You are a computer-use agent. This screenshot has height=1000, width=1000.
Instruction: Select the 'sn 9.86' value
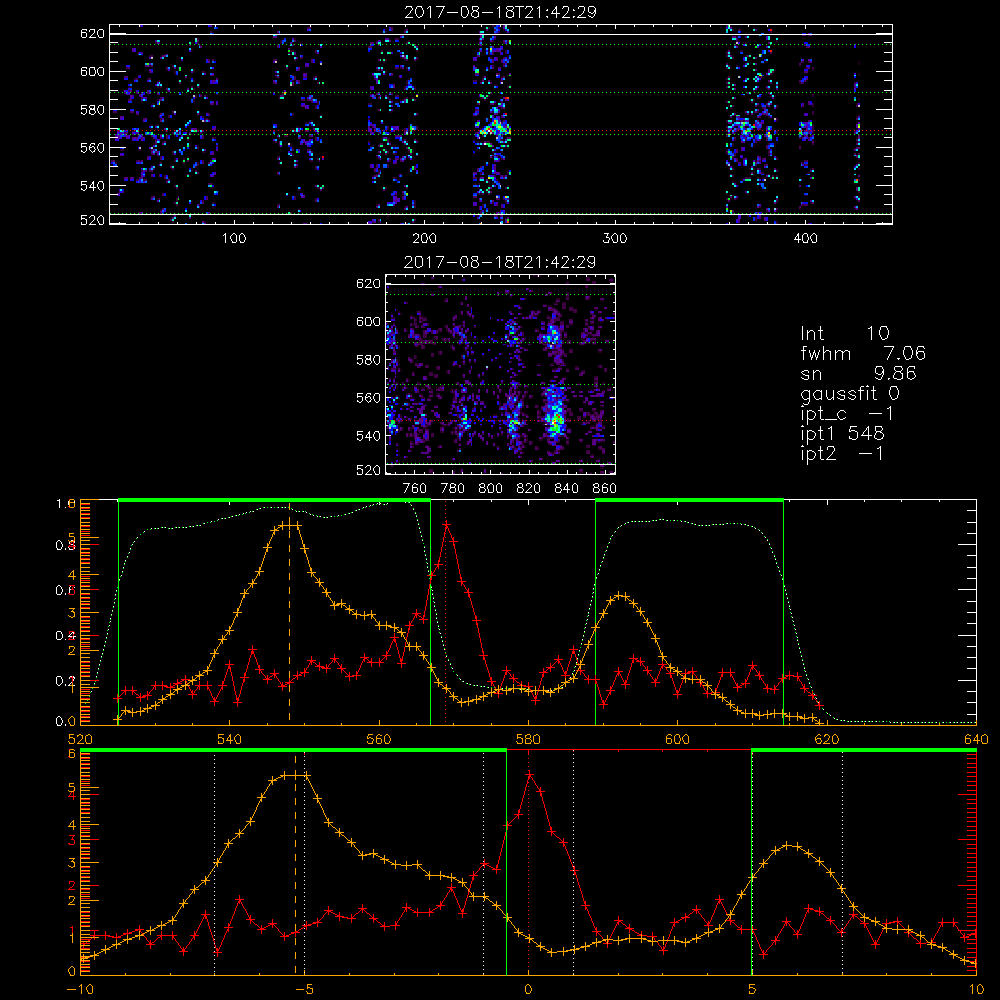tap(858, 373)
